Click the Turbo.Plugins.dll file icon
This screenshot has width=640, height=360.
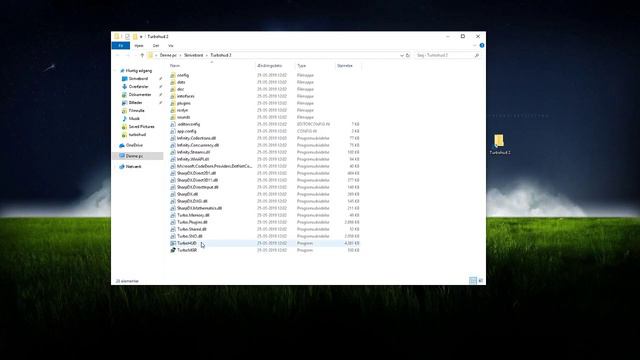[x=173, y=222]
